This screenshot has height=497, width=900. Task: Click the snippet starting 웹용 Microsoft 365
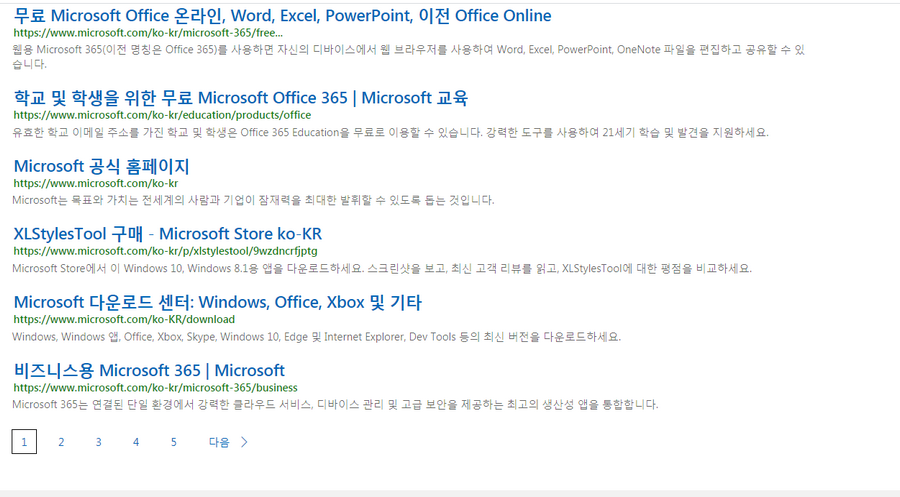click(x=409, y=57)
